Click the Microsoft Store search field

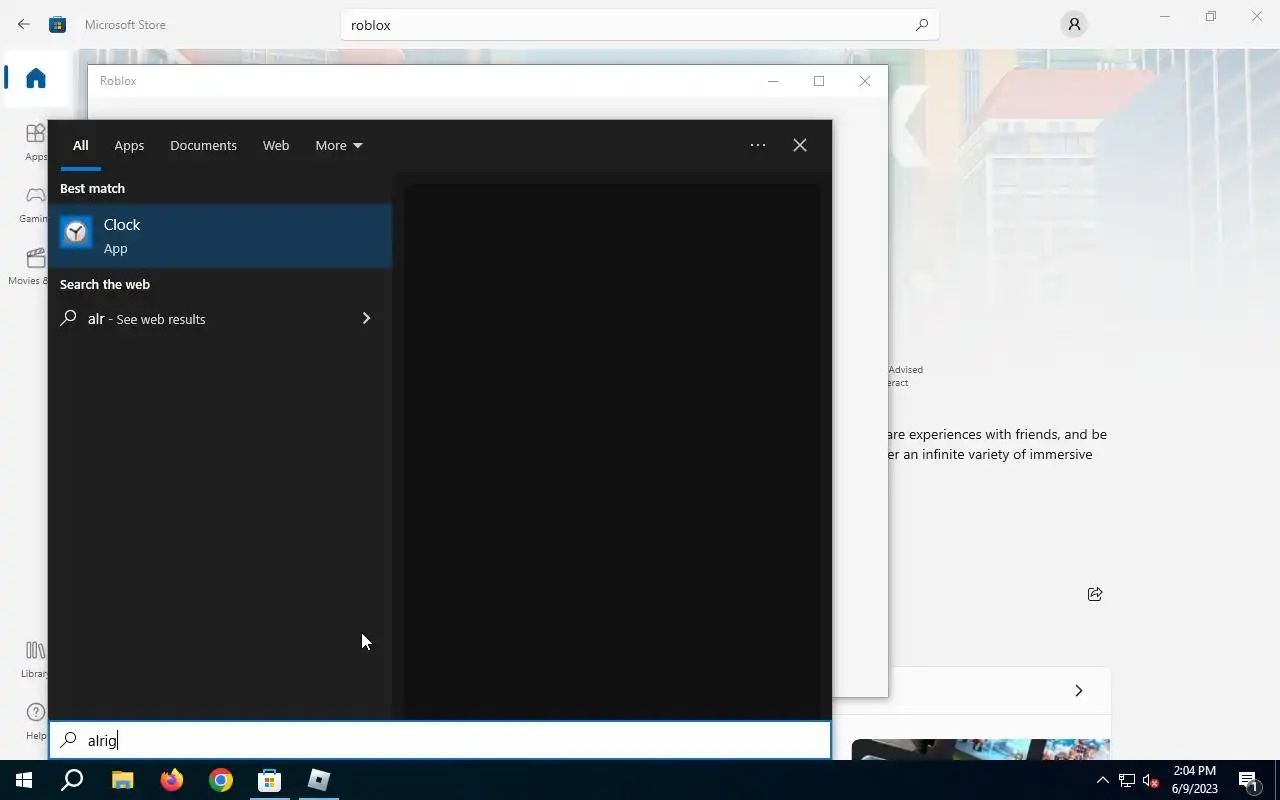pos(640,25)
